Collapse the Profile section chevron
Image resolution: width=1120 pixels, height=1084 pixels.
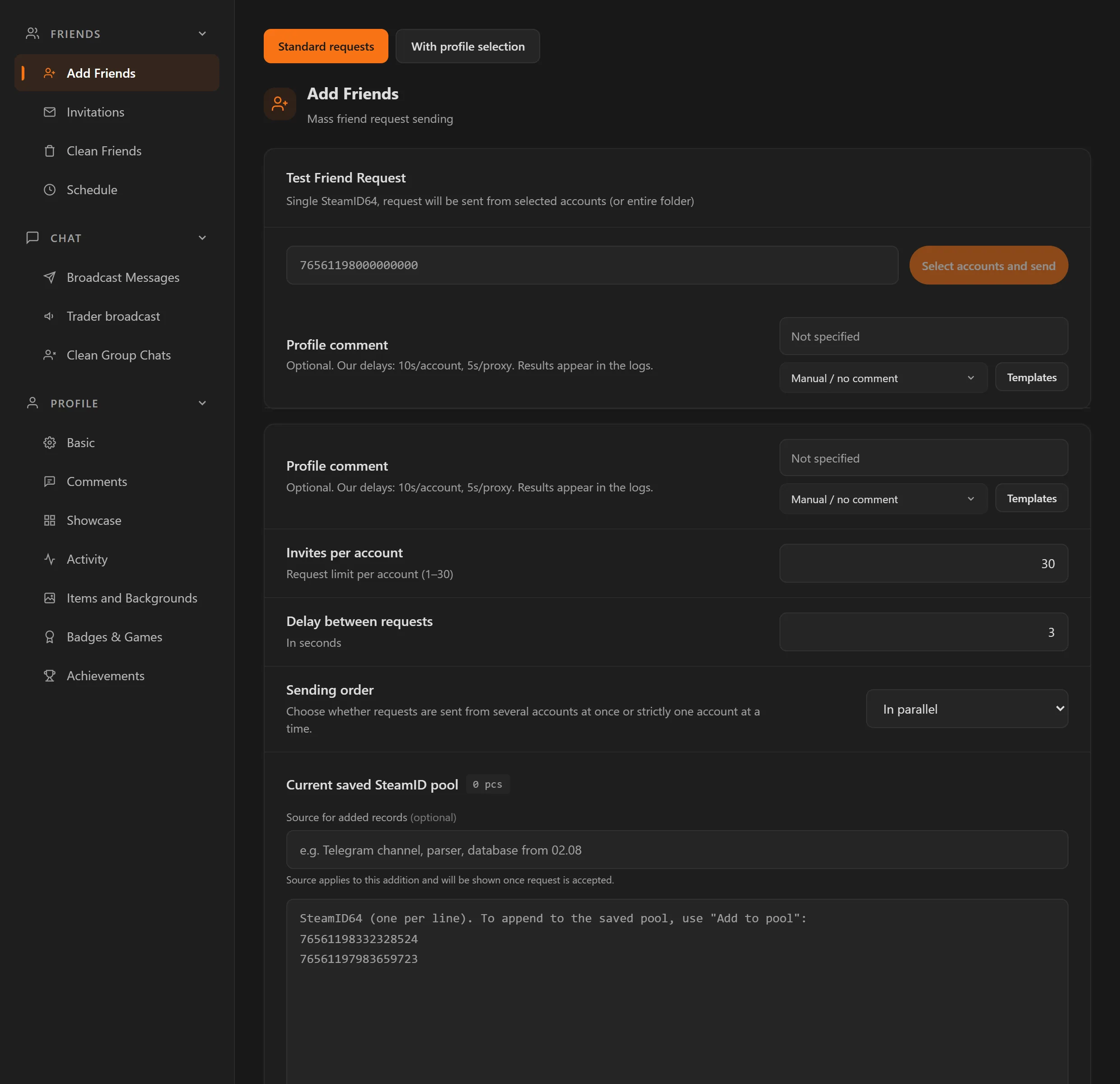click(202, 403)
